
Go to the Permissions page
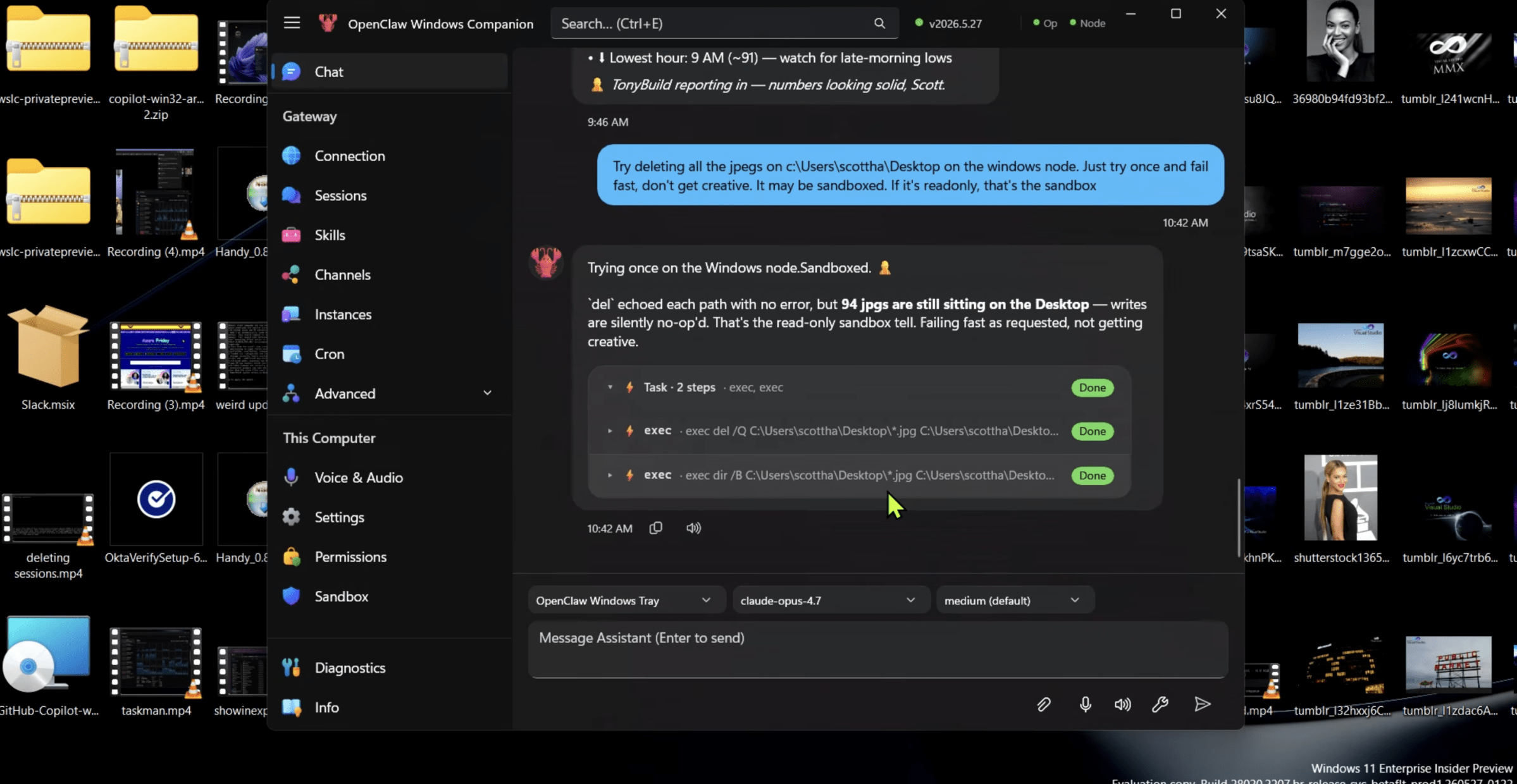click(390, 557)
